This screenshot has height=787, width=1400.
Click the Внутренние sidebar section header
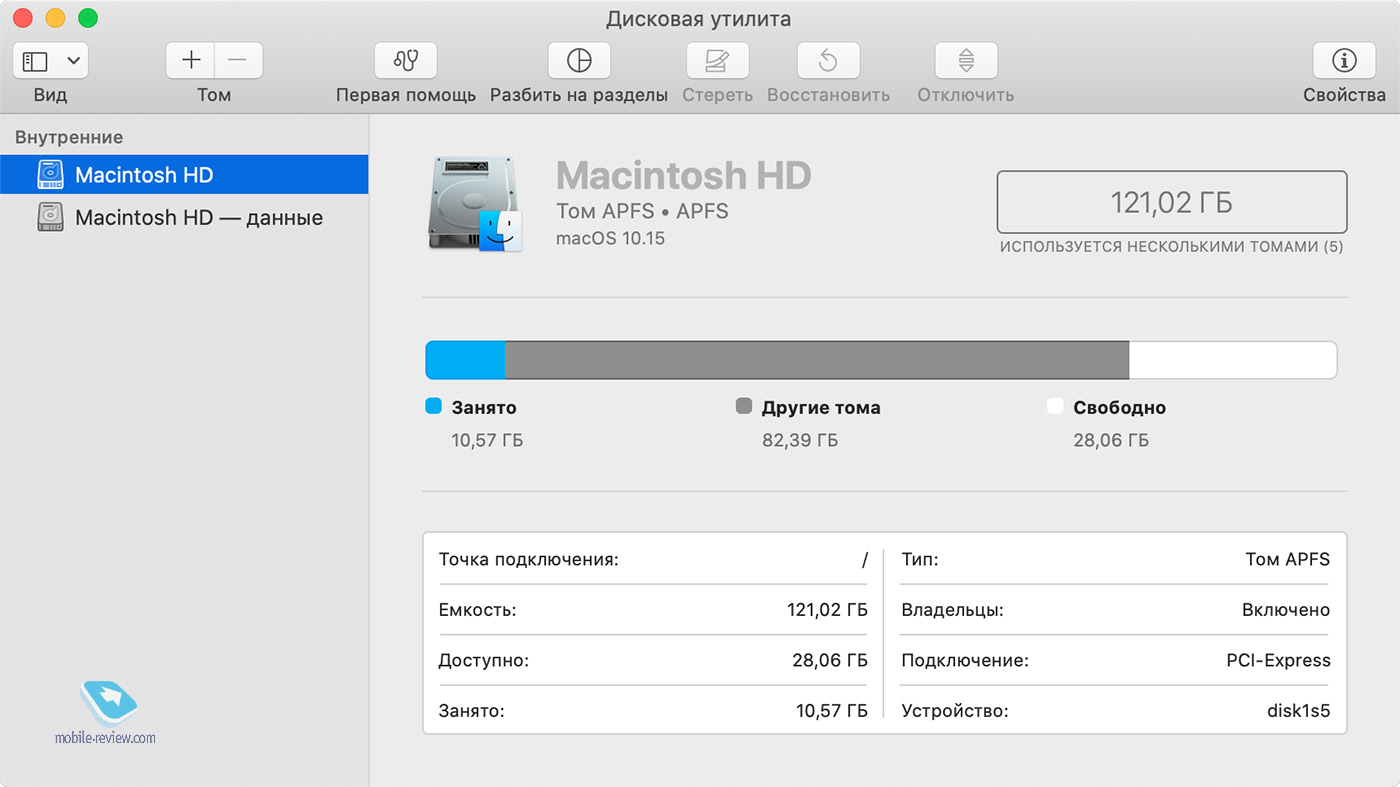(x=69, y=137)
